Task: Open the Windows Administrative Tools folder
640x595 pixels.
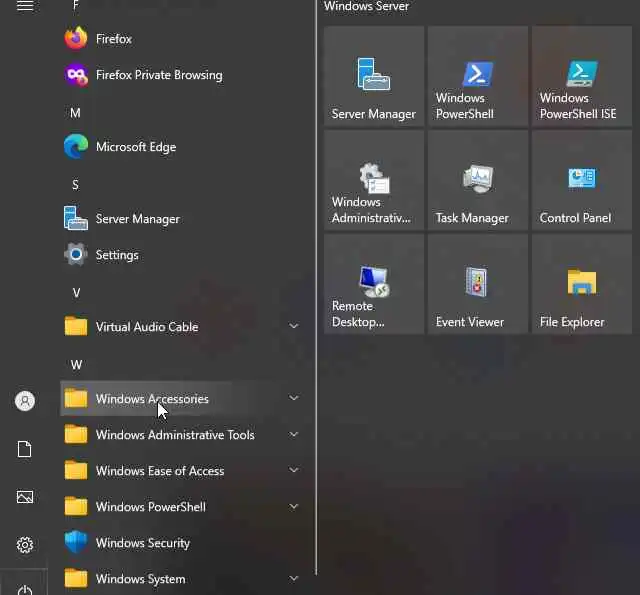Action: [x=180, y=435]
